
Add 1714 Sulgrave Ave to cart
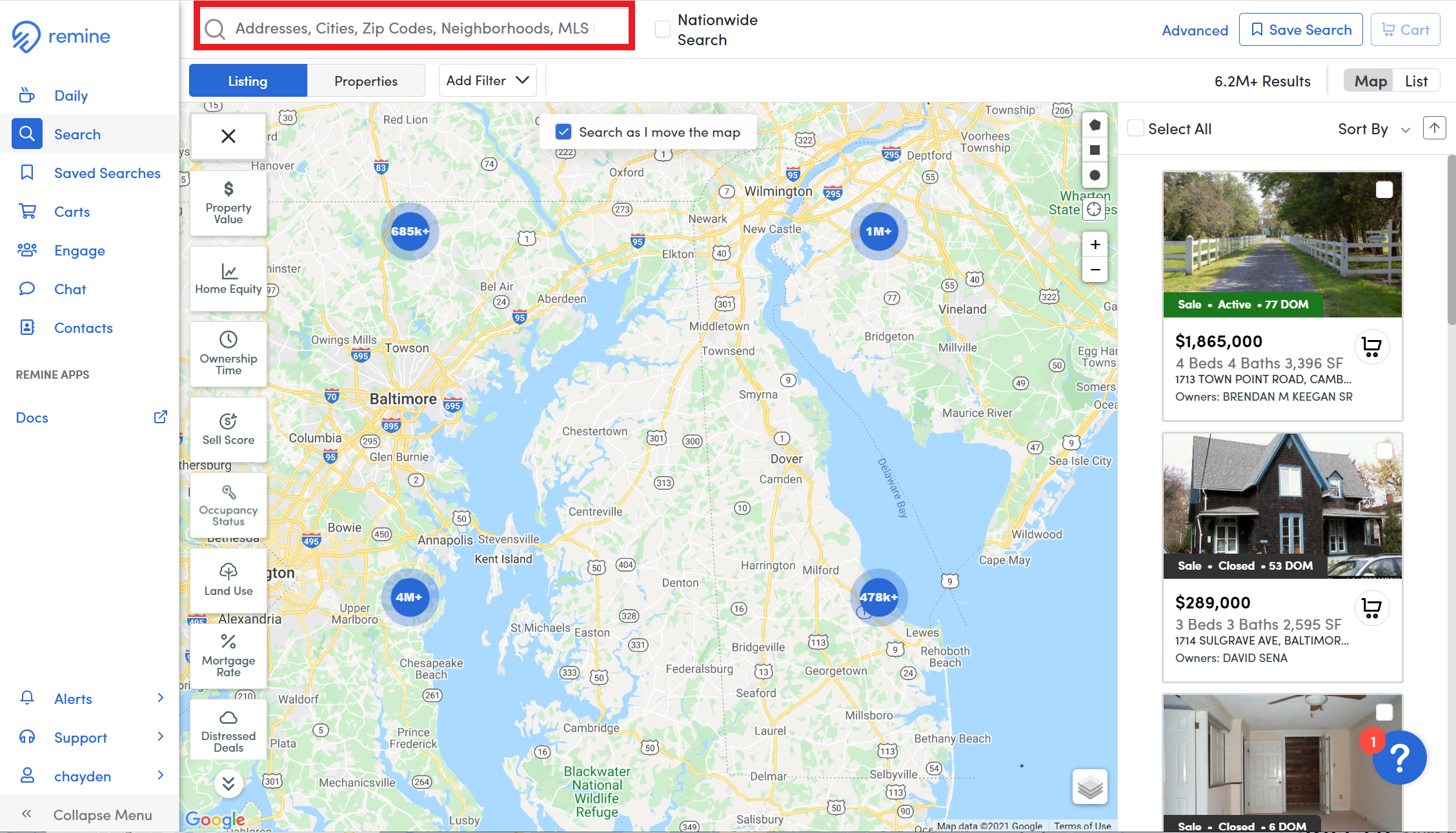1371,608
